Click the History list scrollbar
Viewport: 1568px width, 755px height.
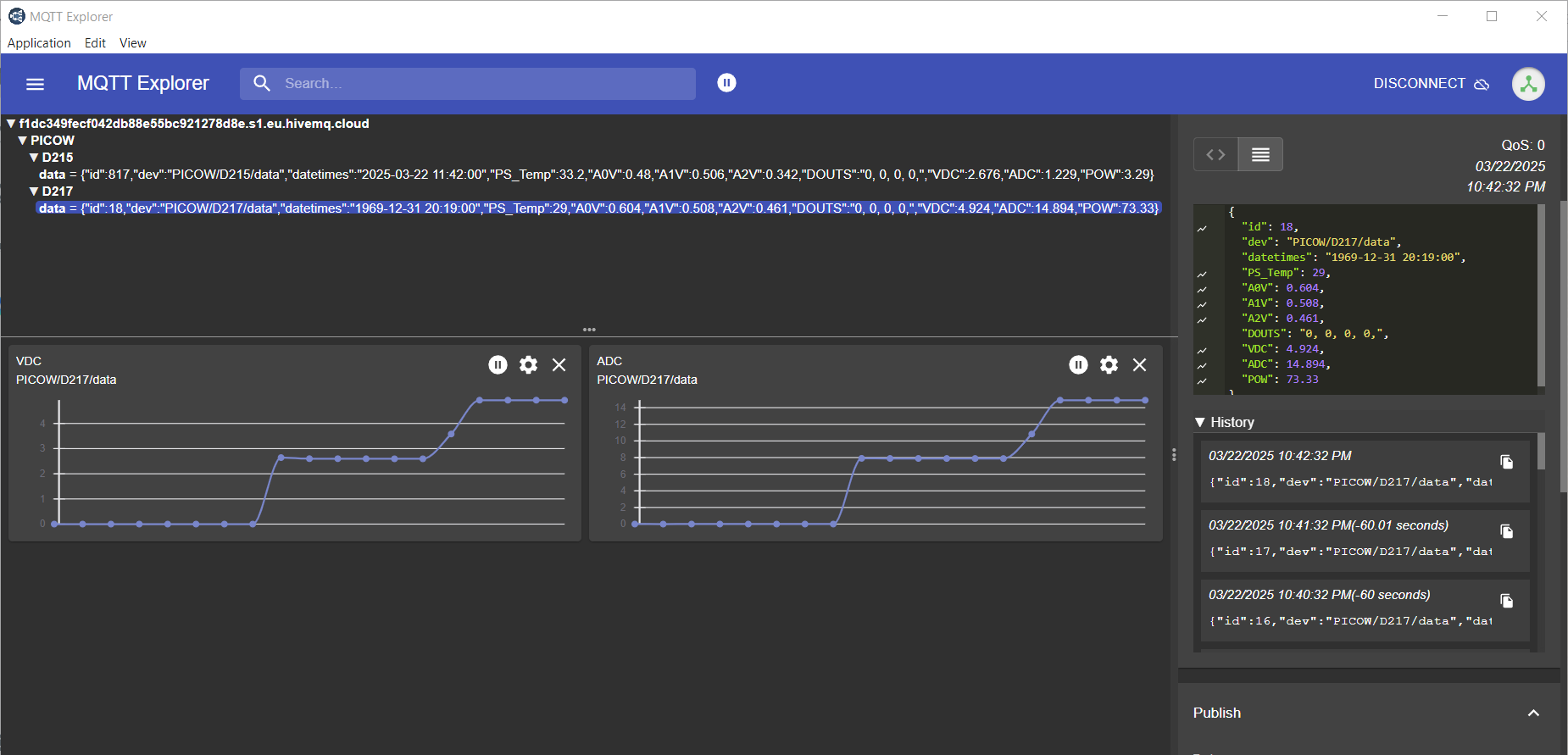1541,452
